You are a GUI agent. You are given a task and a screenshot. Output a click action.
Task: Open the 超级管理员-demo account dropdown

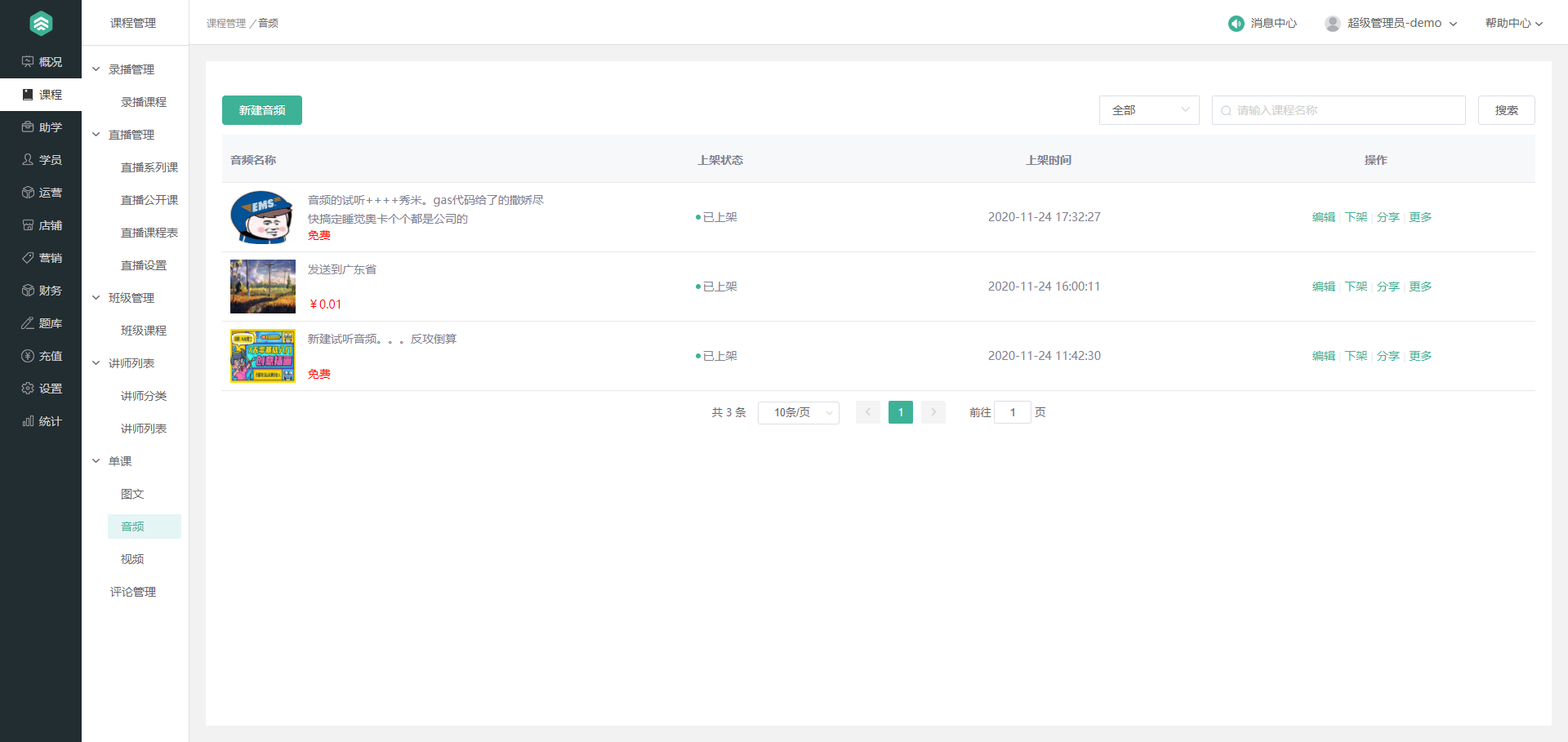click(x=1401, y=24)
